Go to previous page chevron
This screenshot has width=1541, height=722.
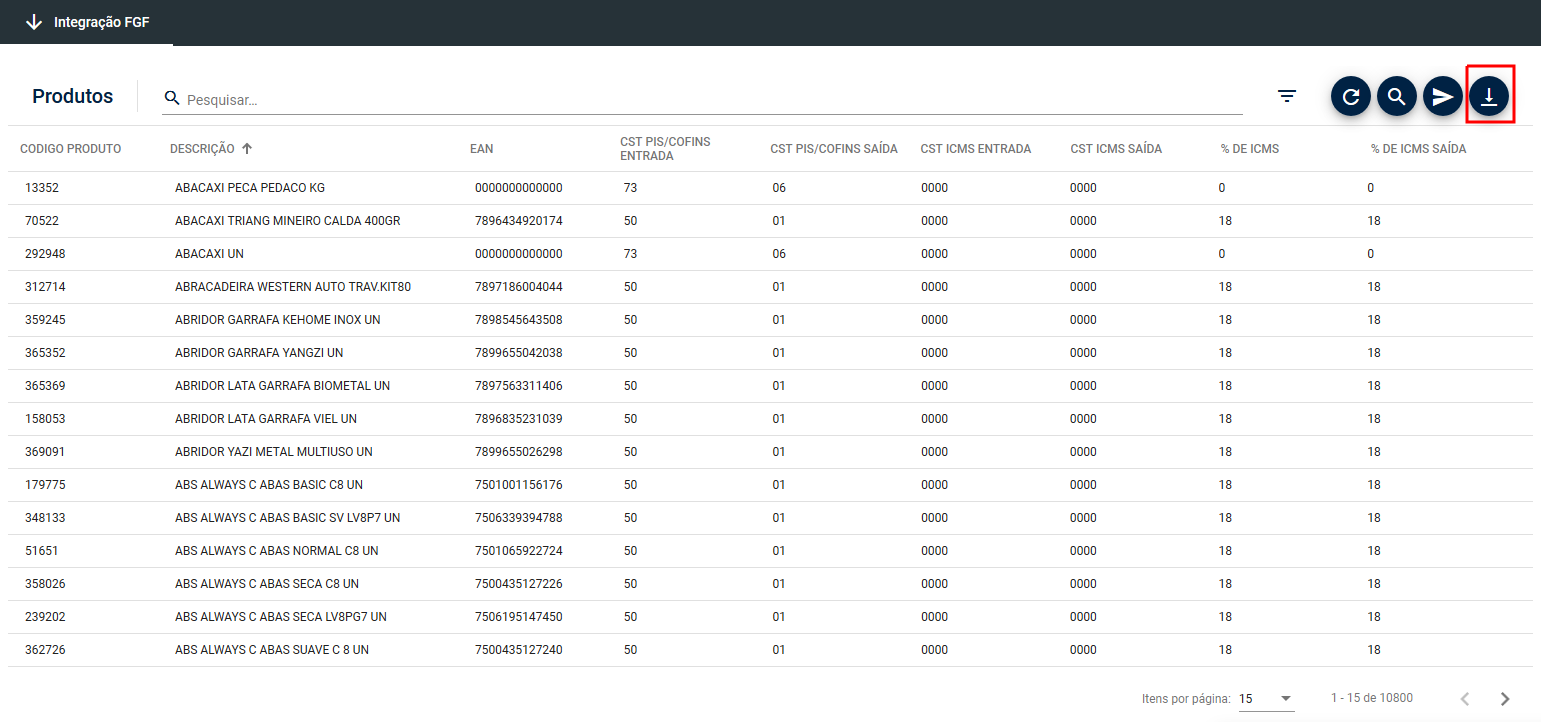1465,698
